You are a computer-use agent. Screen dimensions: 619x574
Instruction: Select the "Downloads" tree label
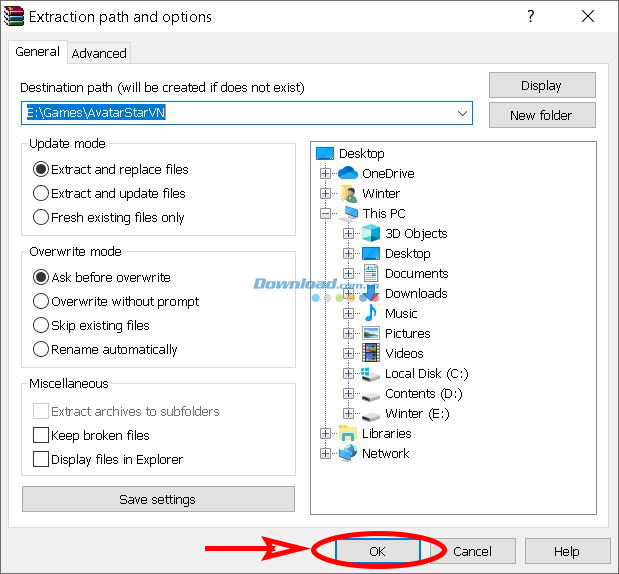click(416, 293)
